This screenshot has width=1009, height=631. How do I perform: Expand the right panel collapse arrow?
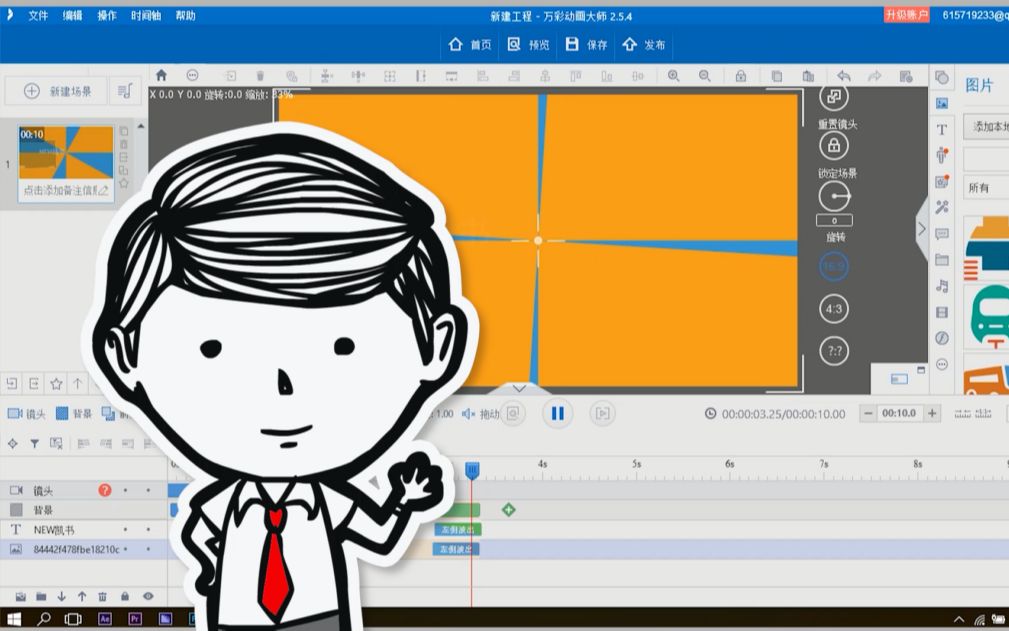(921, 228)
